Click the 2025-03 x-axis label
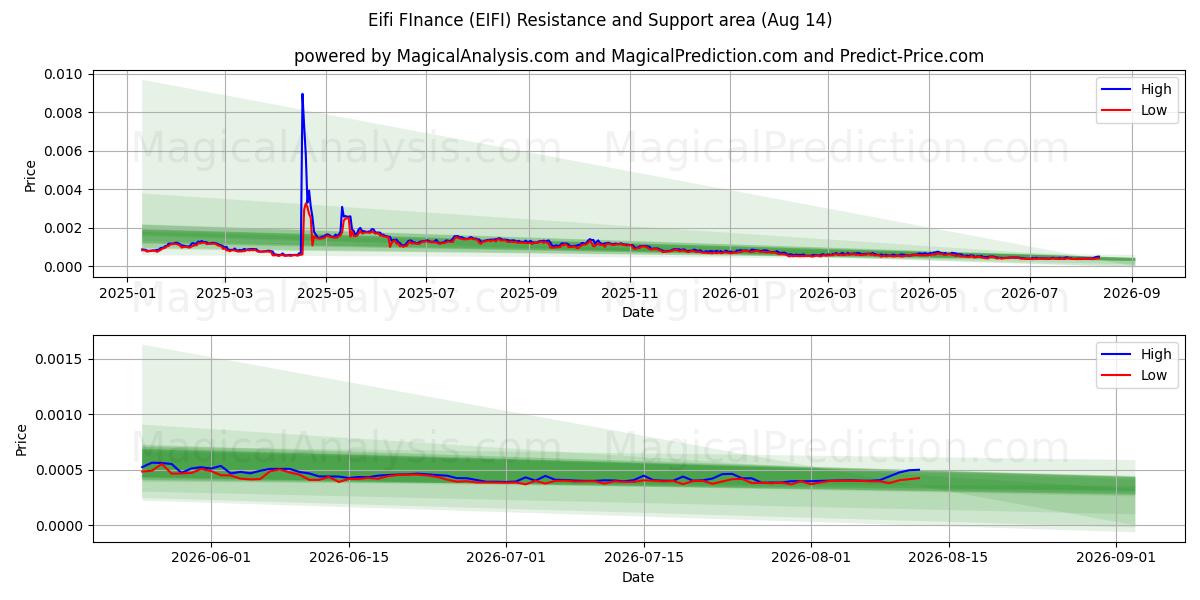1200x600 pixels. (224, 293)
